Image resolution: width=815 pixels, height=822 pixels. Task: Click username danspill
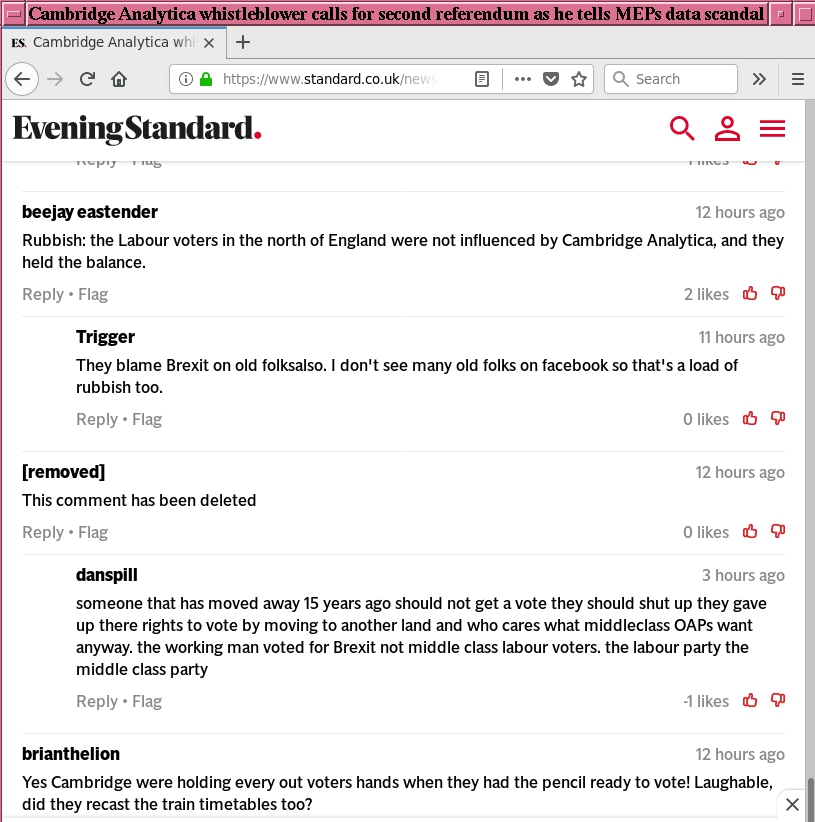[107, 575]
